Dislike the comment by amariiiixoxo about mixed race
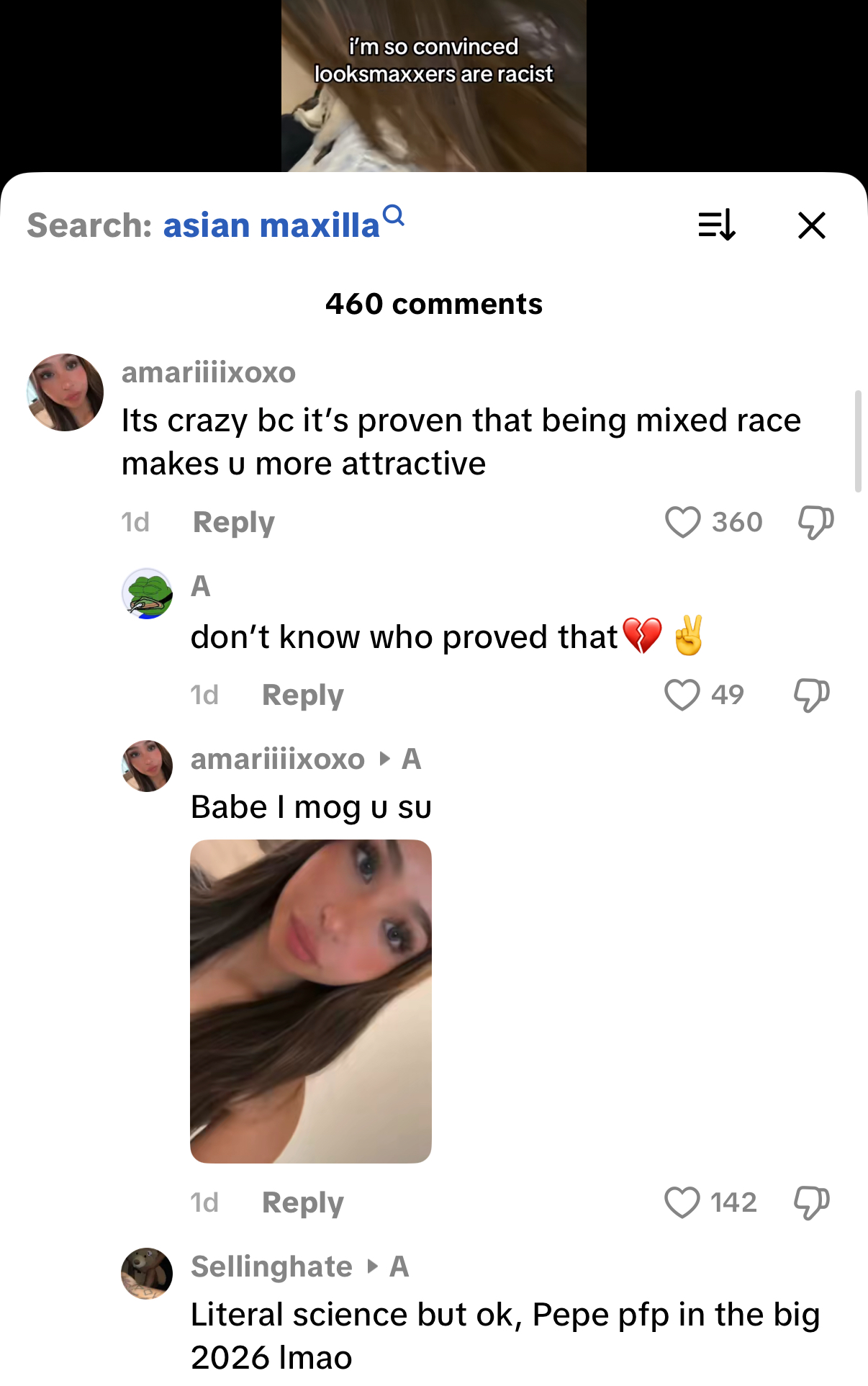Image resolution: width=868 pixels, height=1386 pixels. click(x=815, y=522)
